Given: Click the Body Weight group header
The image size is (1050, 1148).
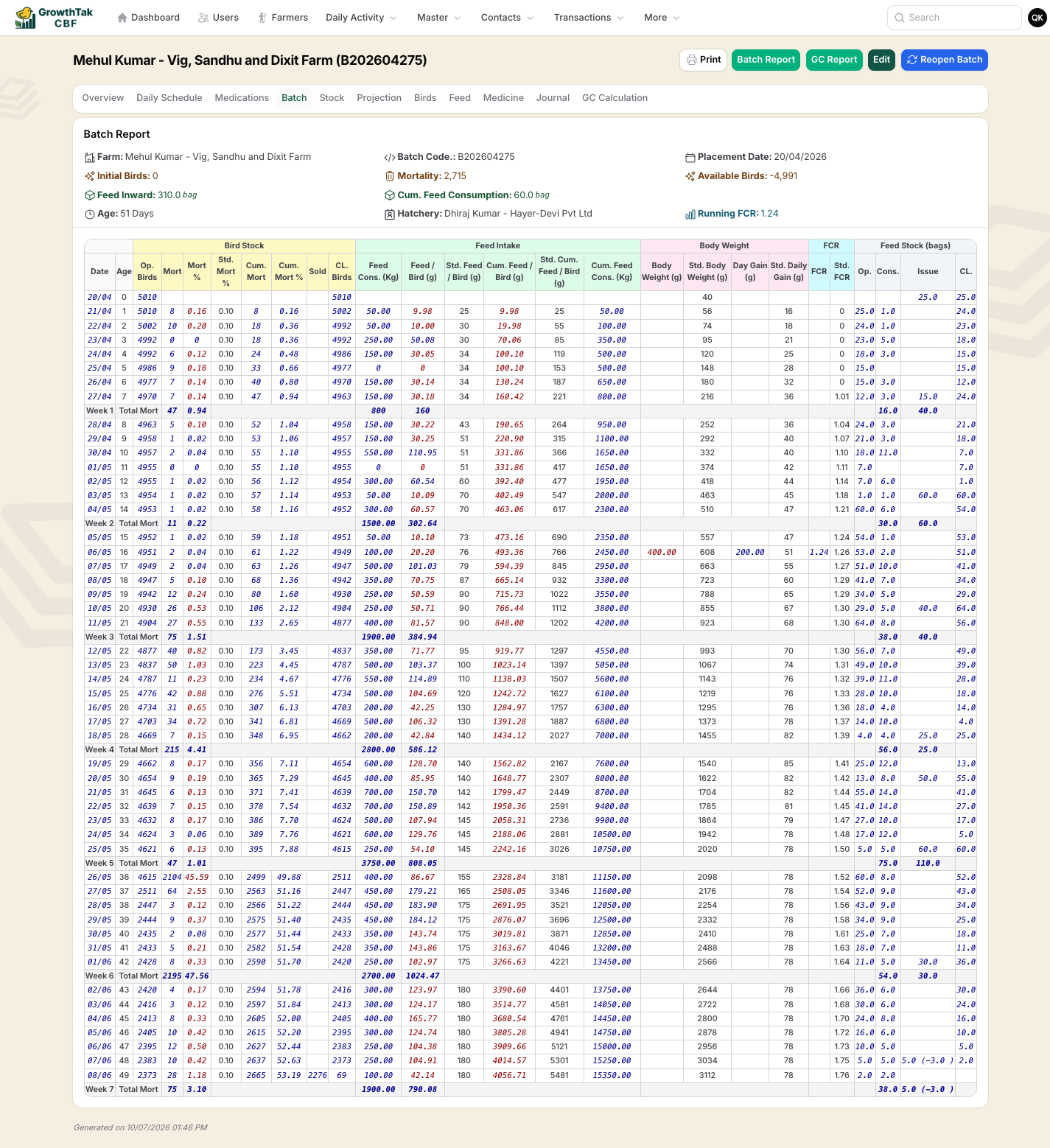Looking at the screenshot, I should [724, 246].
